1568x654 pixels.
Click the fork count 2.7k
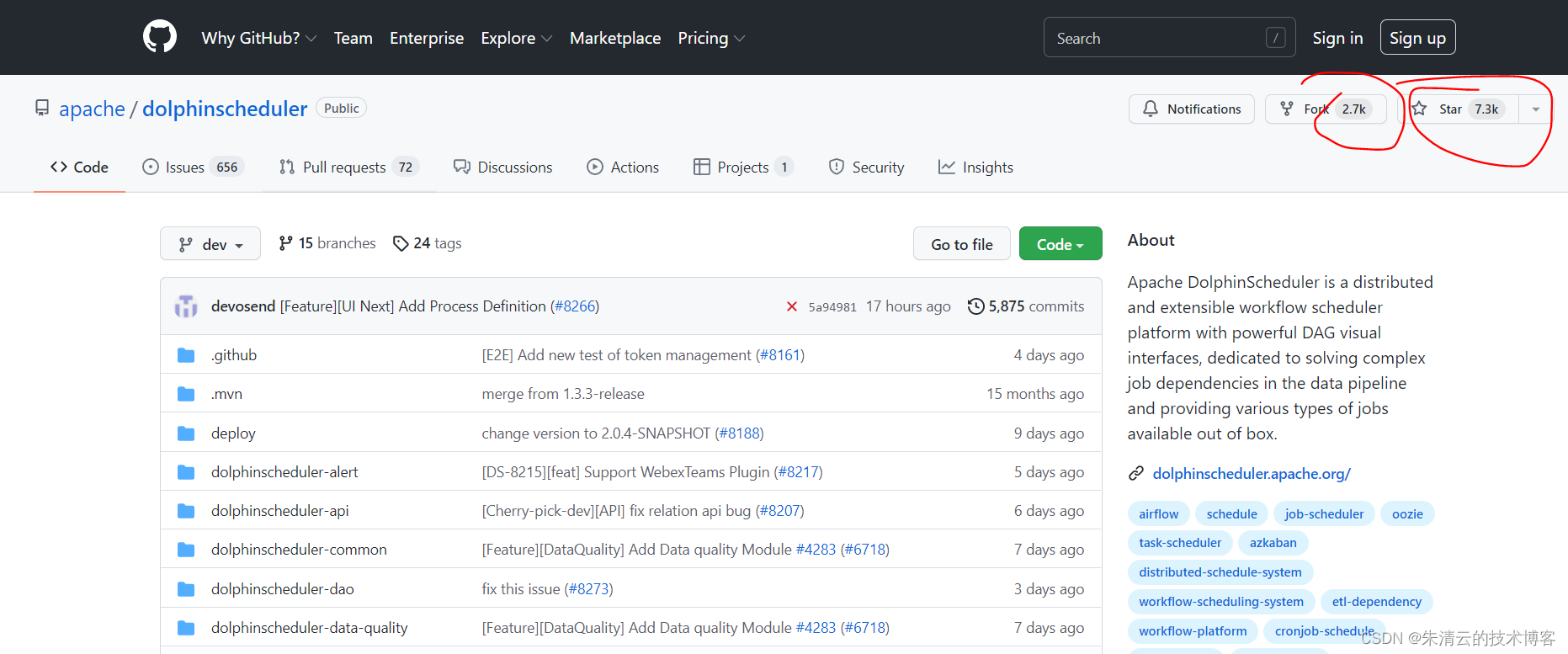coord(1353,109)
